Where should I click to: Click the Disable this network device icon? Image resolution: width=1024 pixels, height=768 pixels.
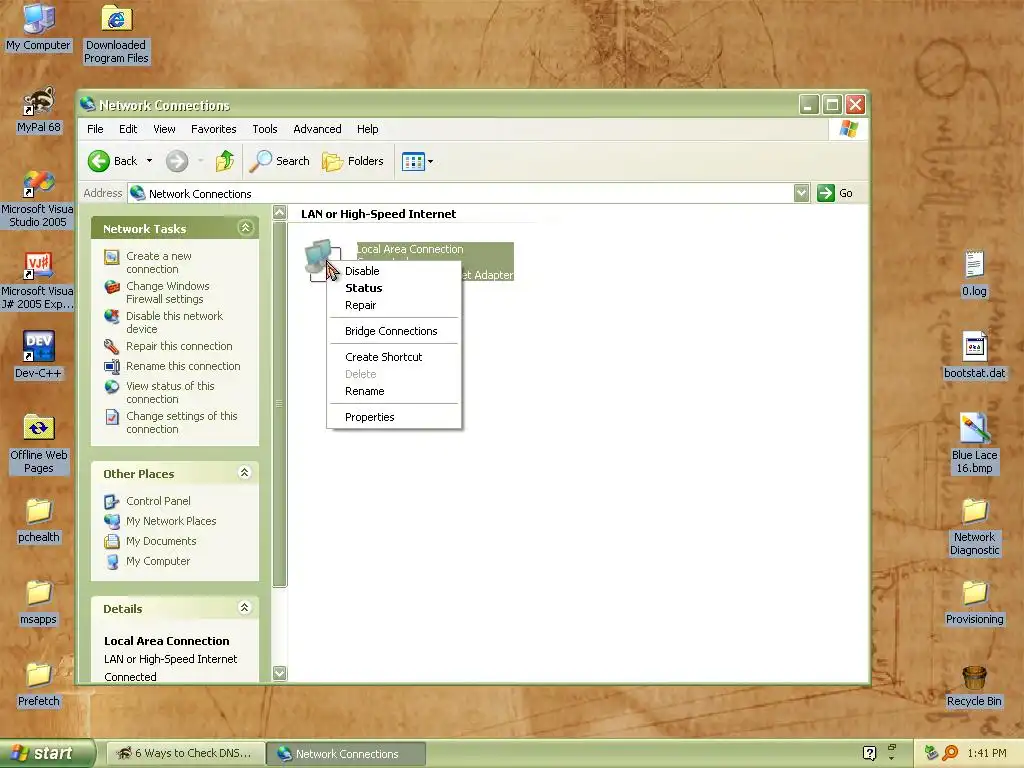112,317
